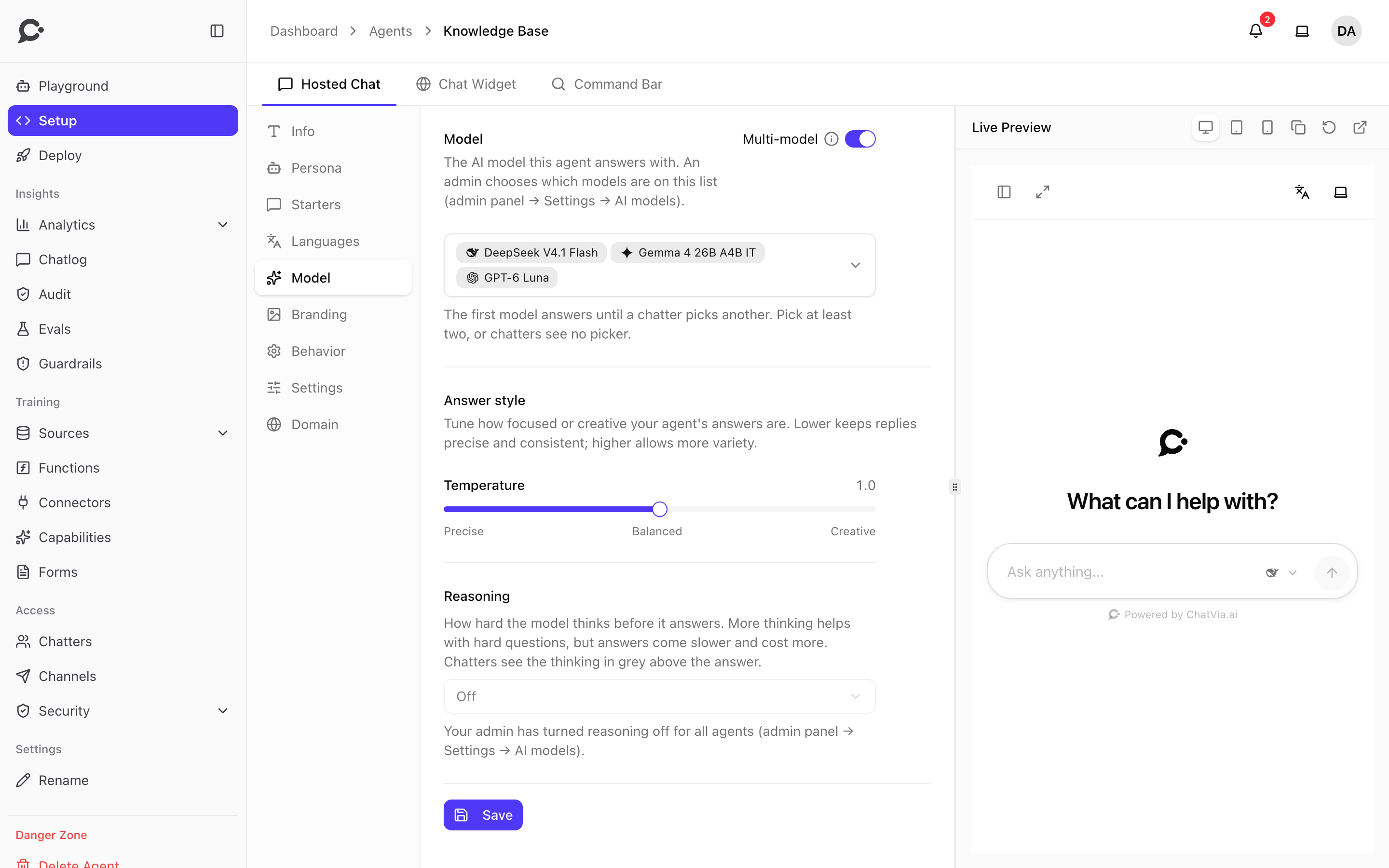The image size is (1389, 868).
Task: Refresh the Live Preview
Action: 1329,127
